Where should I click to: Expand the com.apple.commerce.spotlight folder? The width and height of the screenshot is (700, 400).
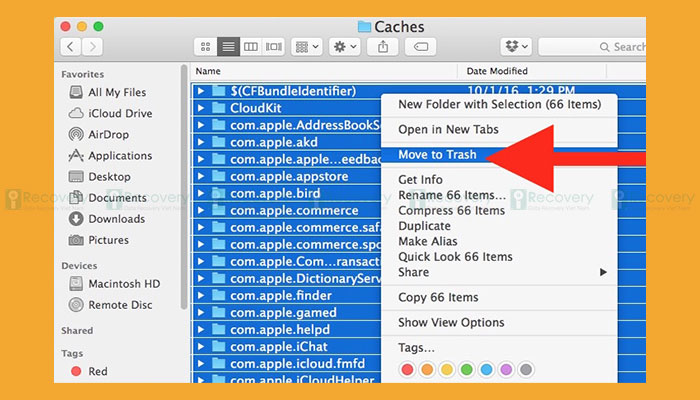tap(201, 245)
